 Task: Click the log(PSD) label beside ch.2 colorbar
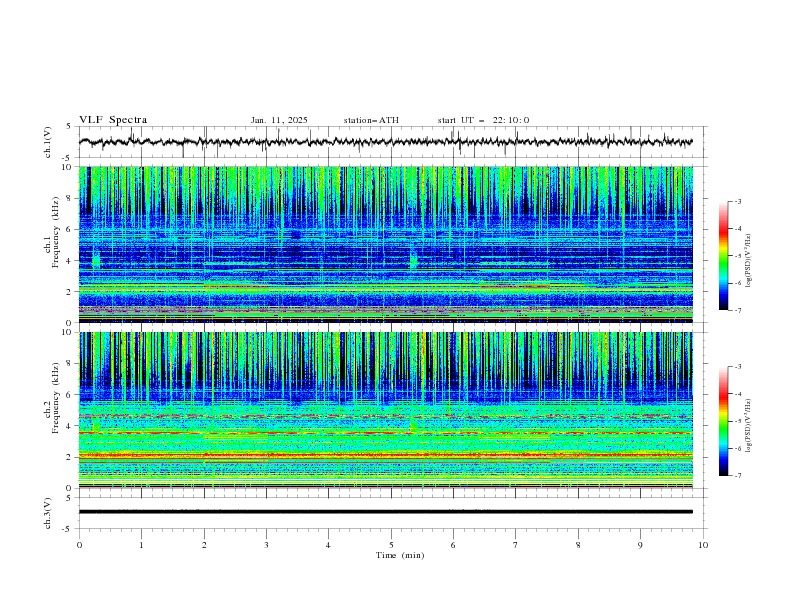click(749, 426)
